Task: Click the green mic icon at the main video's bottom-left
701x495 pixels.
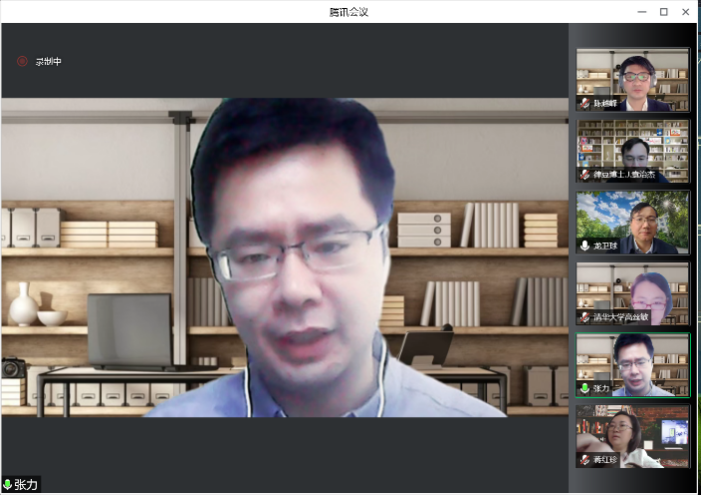Action: coord(8,485)
